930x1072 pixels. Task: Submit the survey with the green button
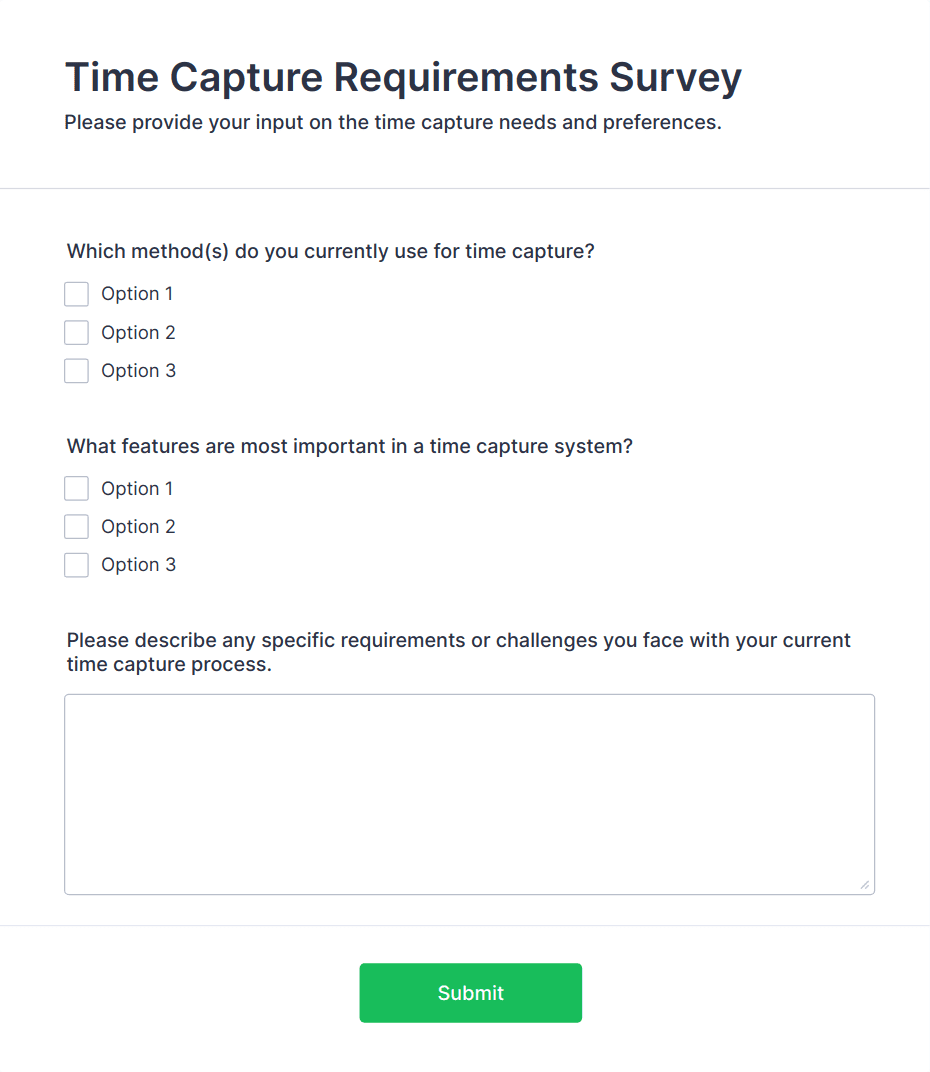[470, 993]
